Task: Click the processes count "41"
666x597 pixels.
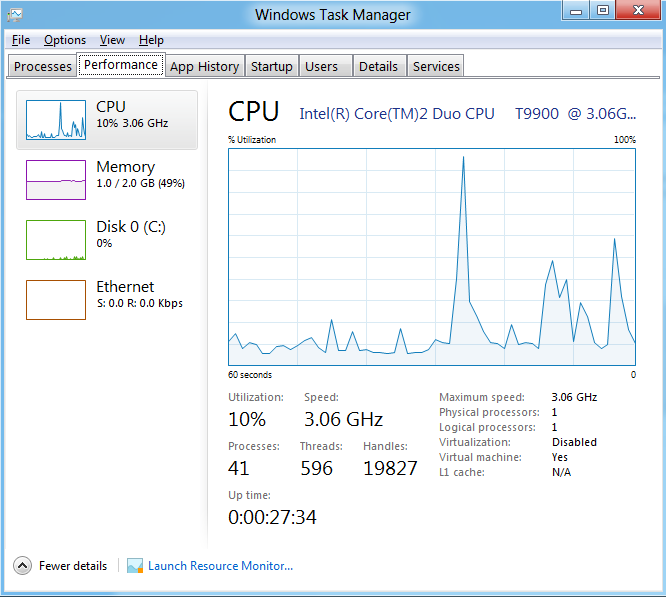Action: pos(238,468)
